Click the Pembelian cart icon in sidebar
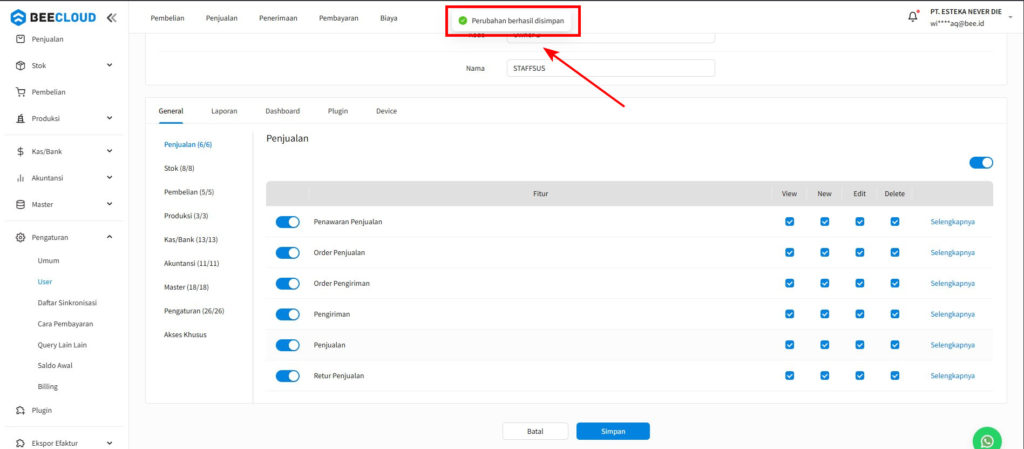1024x449 pixels. click(x=21, y=92)
